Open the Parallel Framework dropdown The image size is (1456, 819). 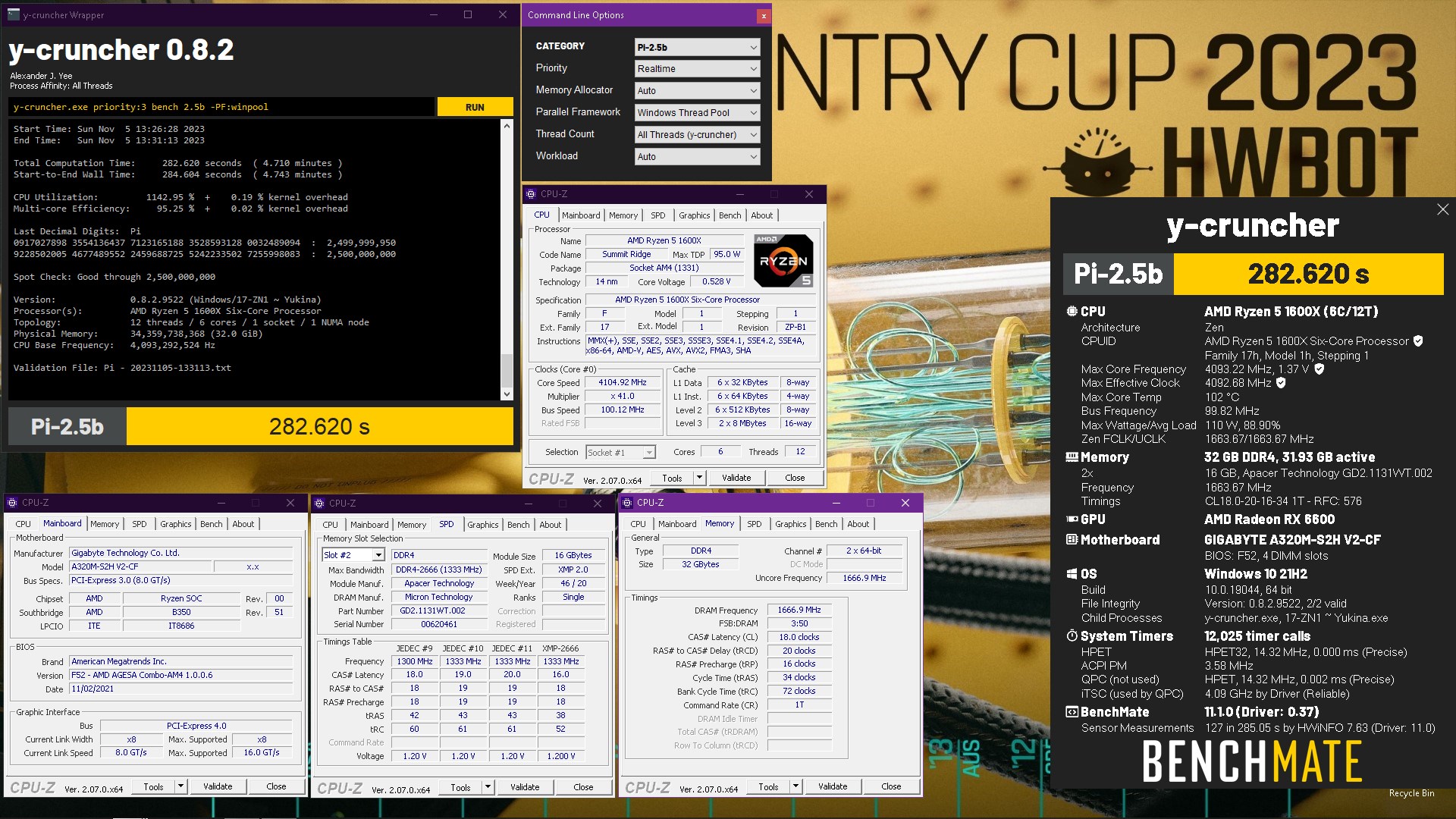(697, 113)
